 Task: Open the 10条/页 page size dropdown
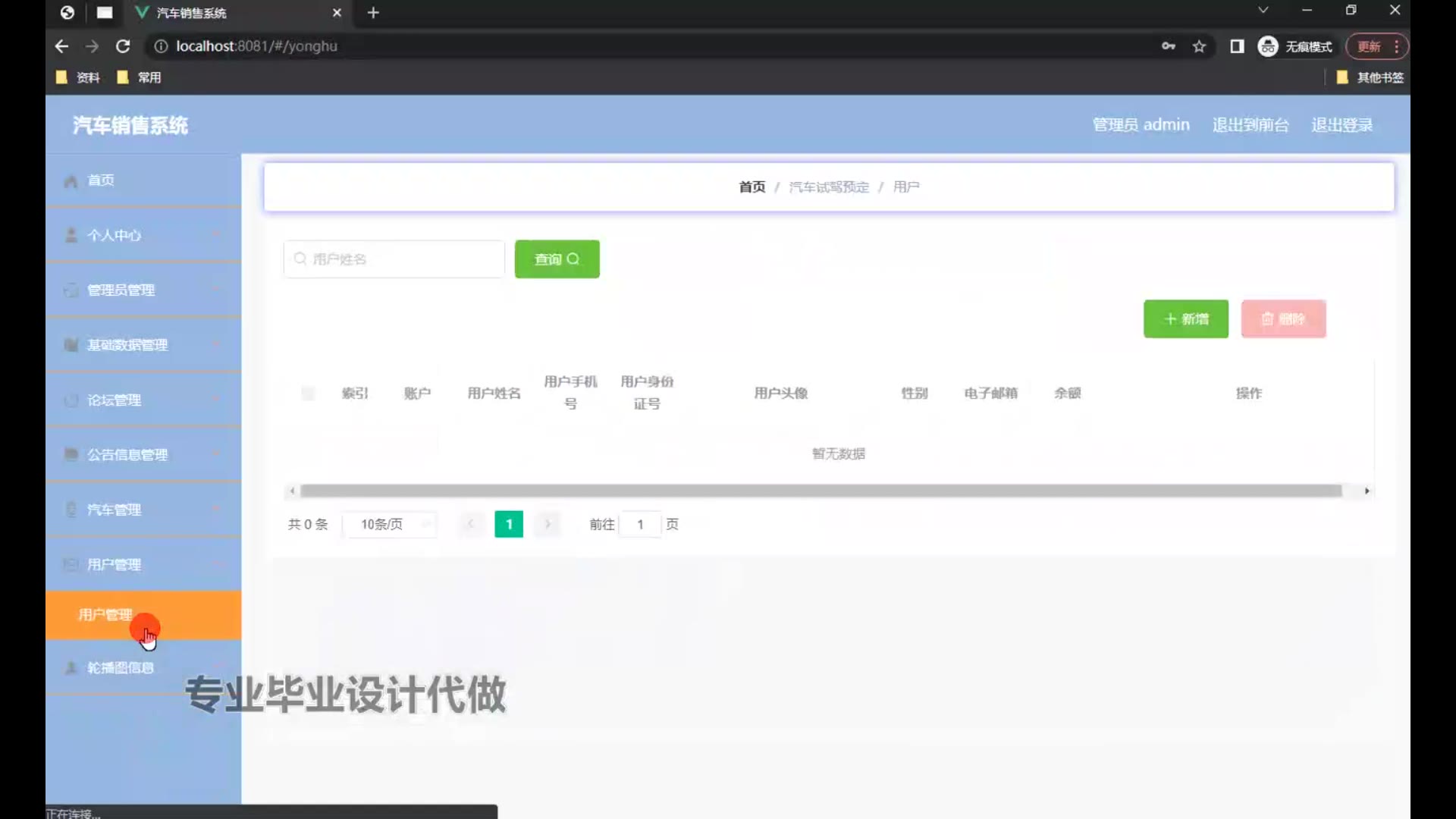[390, 525]
